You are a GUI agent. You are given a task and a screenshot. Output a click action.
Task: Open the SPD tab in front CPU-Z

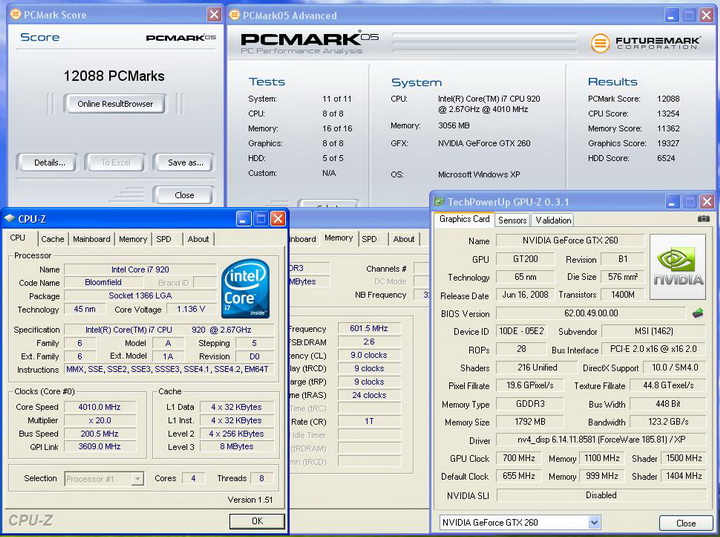(x=163, y=239)
